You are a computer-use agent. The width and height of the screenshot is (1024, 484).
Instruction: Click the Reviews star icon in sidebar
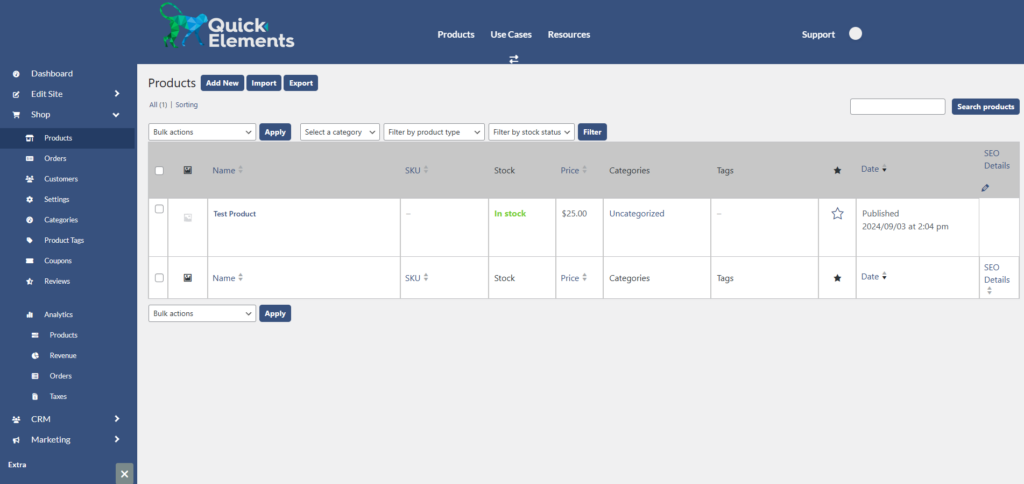[x=29, y=282]
